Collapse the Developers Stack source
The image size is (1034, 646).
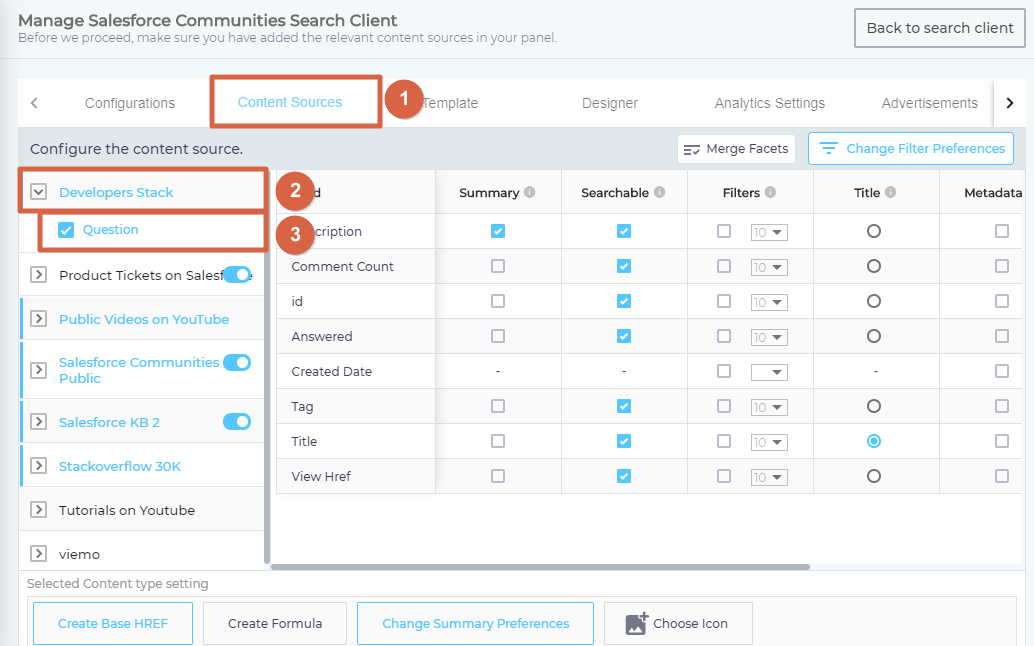38,192
